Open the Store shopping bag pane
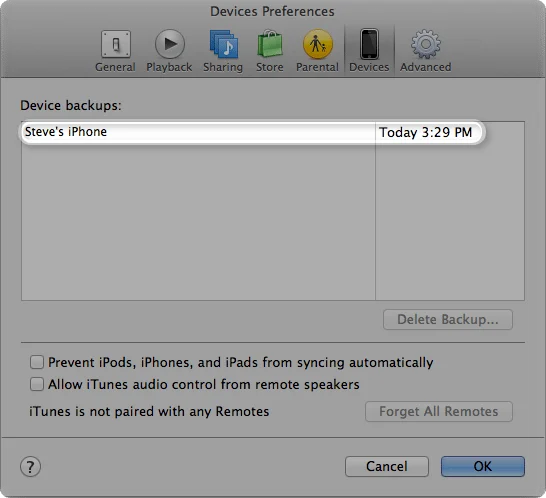Viewport: 546px width, 498px height. coord(270,51)
